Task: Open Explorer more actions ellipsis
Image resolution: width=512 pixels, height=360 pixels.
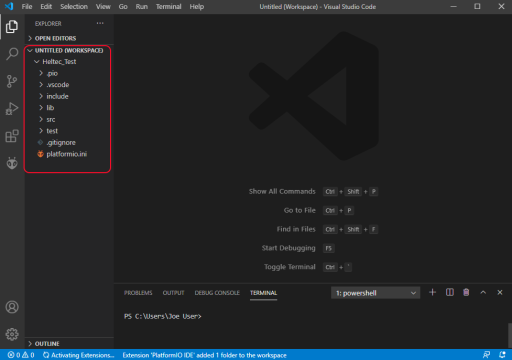Action: 100,23
